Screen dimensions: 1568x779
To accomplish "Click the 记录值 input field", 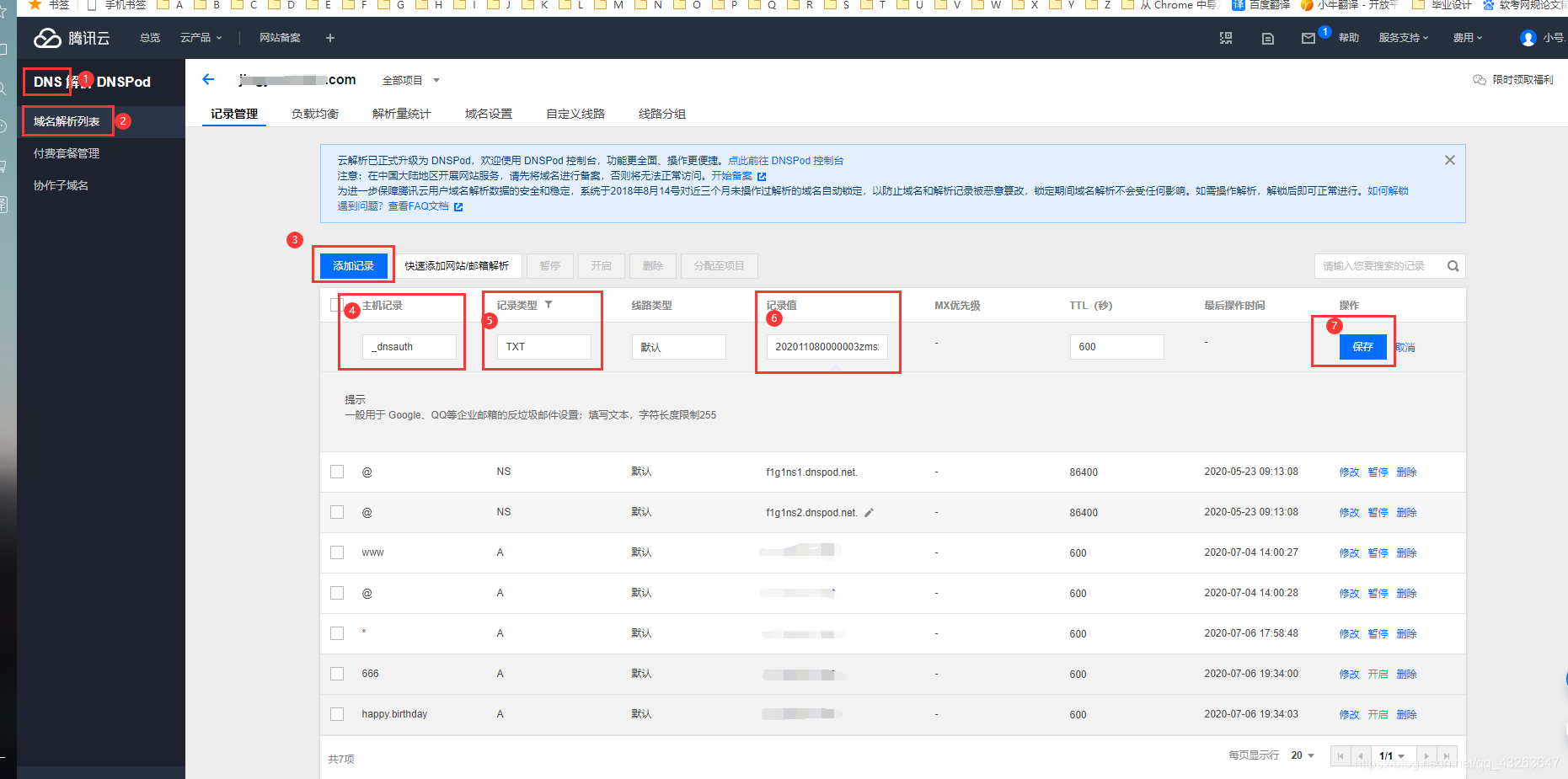I will click(827, 347).
